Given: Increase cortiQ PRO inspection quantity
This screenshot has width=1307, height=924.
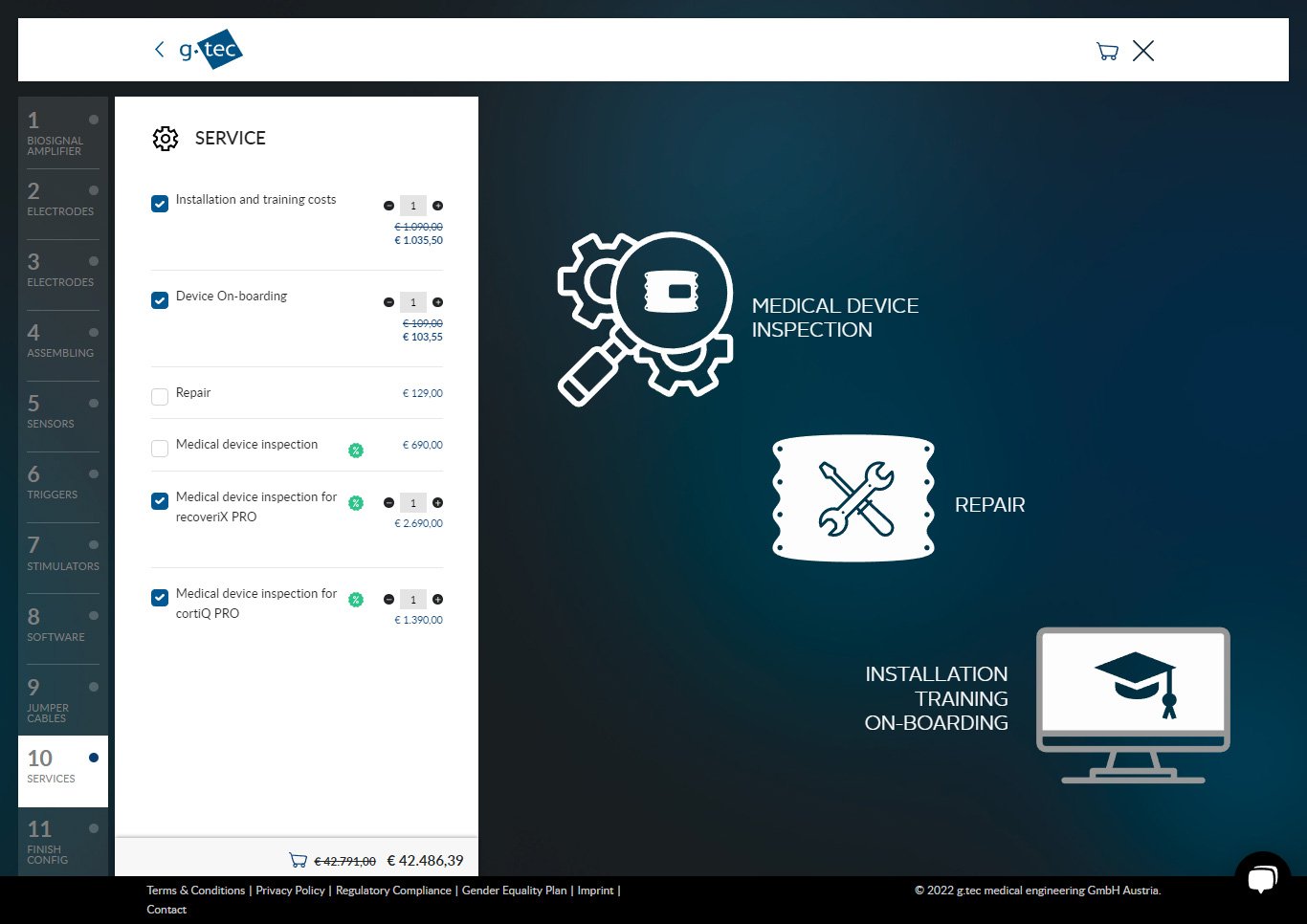Looking at the screenshot, I should point(437,600).
